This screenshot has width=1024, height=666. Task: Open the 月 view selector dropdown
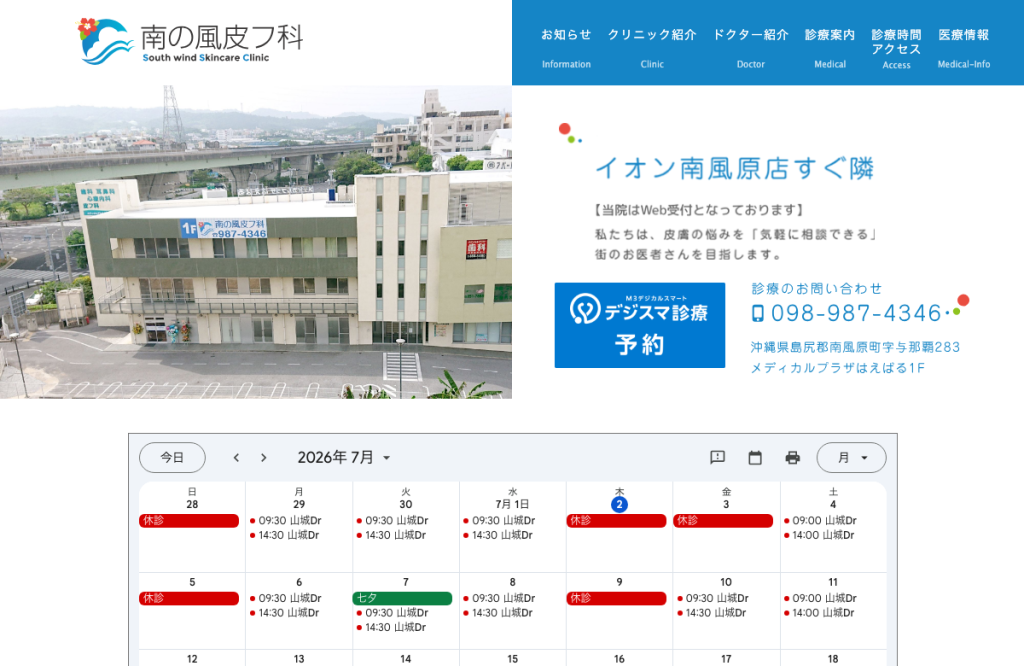click(852, 458)
